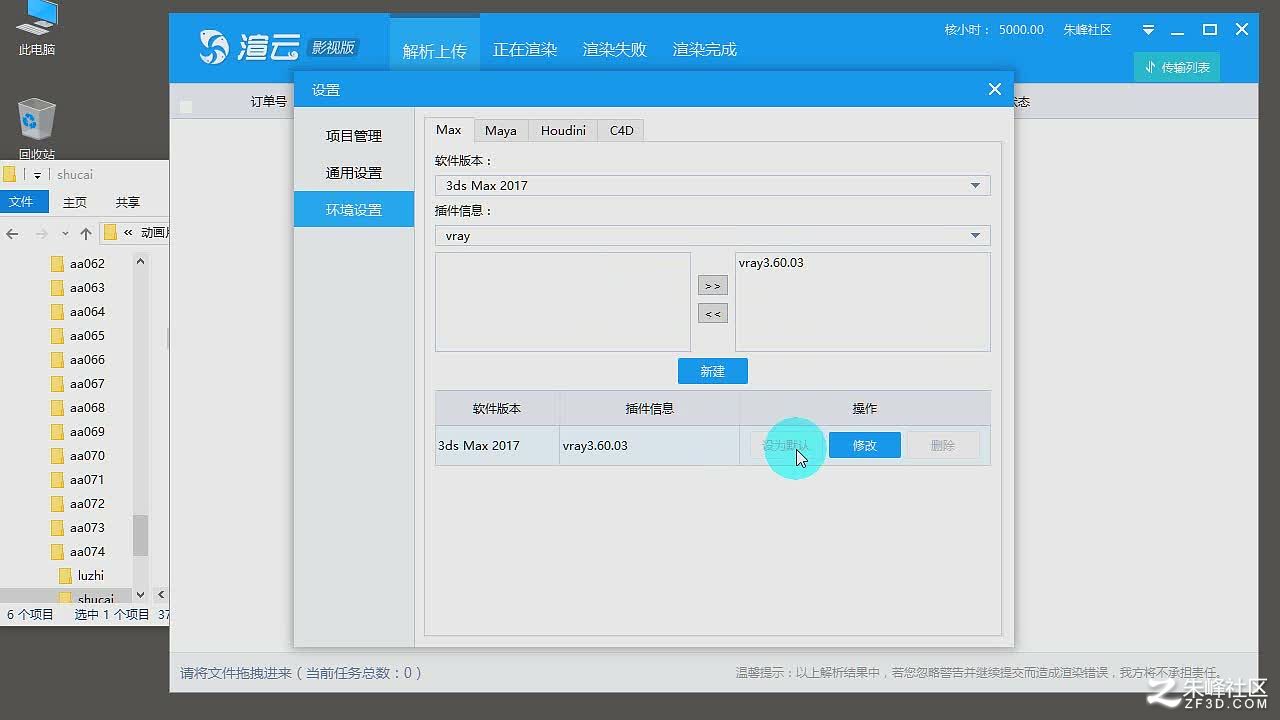Viewport: 1280px width, 720px height.
Task: Click the empty available plugins list box
Action: [563, 302]
